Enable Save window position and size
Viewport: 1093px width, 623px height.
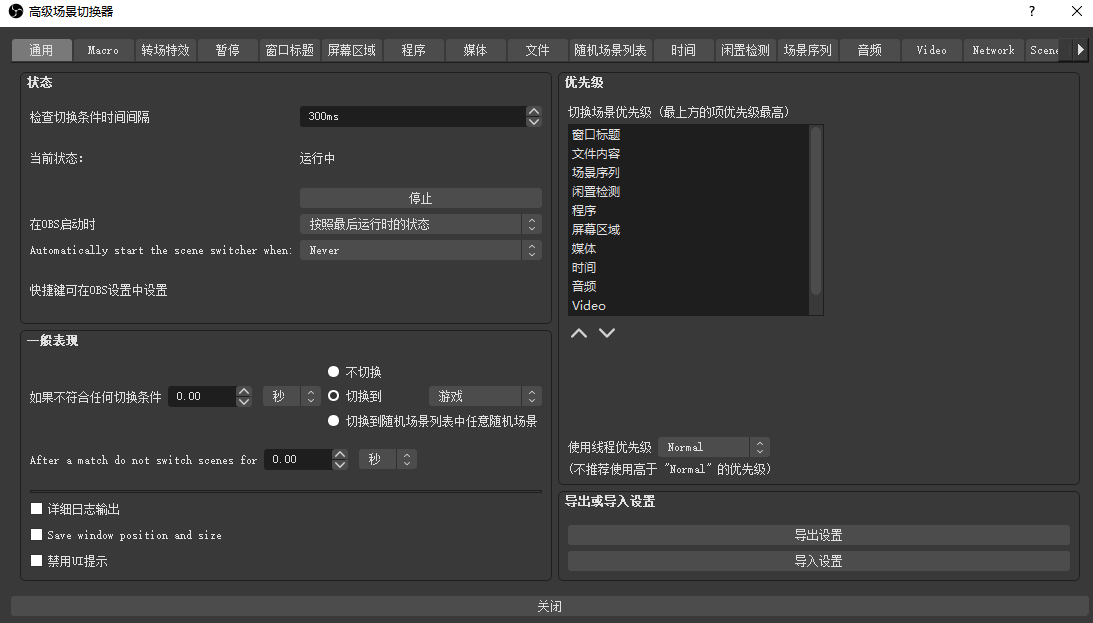tap(37, 535)
